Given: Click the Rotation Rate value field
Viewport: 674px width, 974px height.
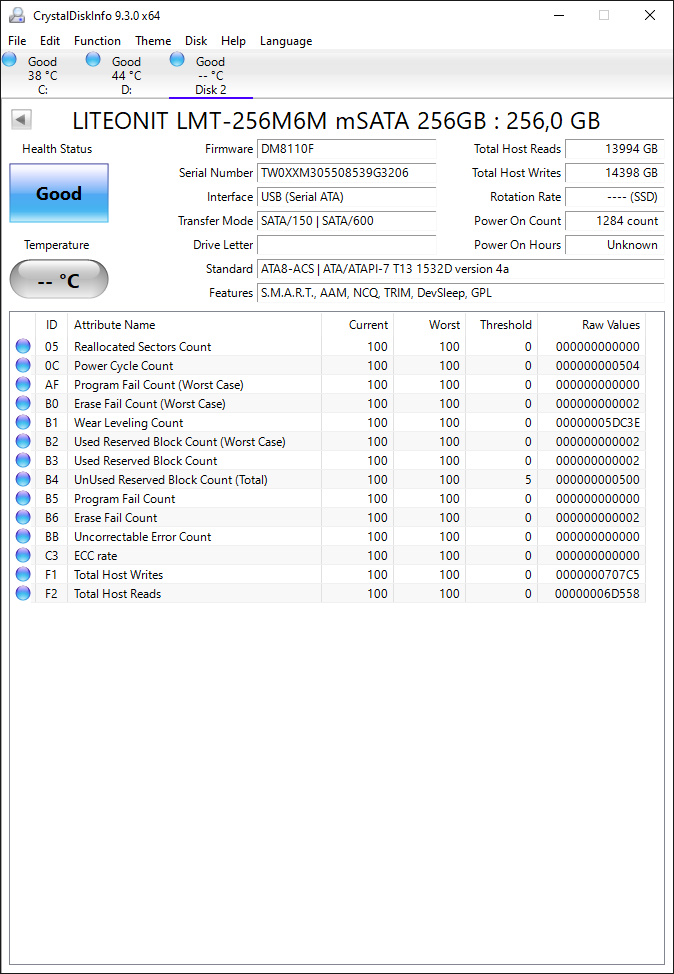Looking at the screenshot, I should point(615,197).
